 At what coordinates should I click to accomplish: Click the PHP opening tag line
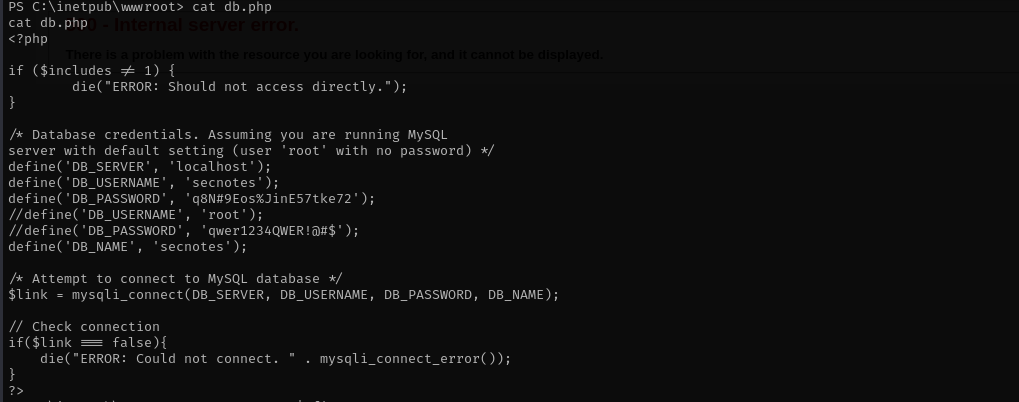28,39
